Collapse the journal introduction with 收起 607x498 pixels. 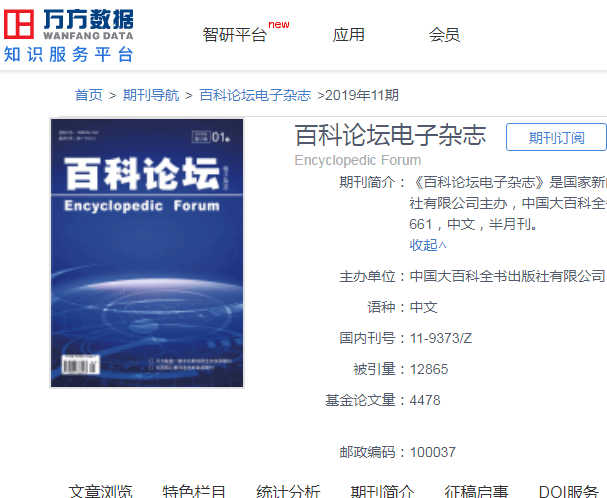428,245
